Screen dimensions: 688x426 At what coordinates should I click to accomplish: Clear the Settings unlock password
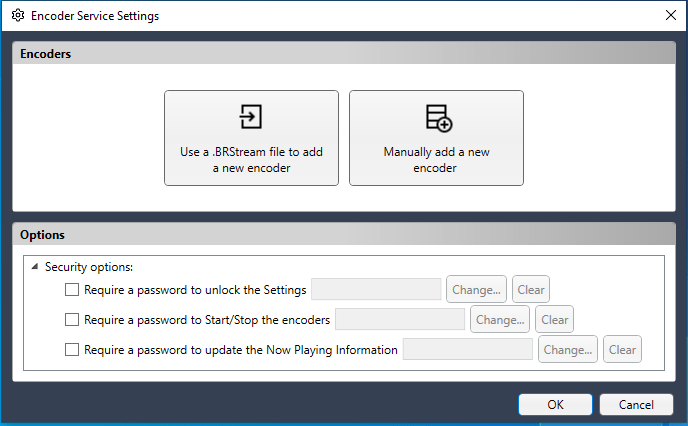pos(531,290)
